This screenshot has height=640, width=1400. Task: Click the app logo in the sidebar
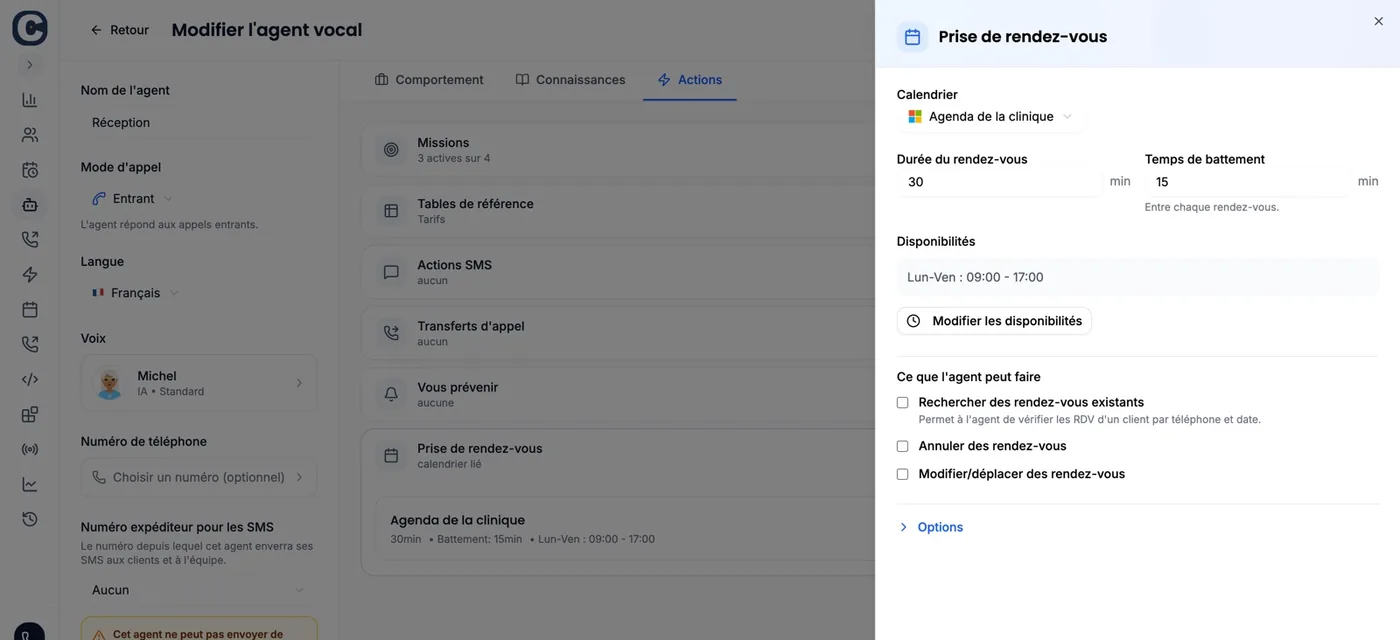30,28
